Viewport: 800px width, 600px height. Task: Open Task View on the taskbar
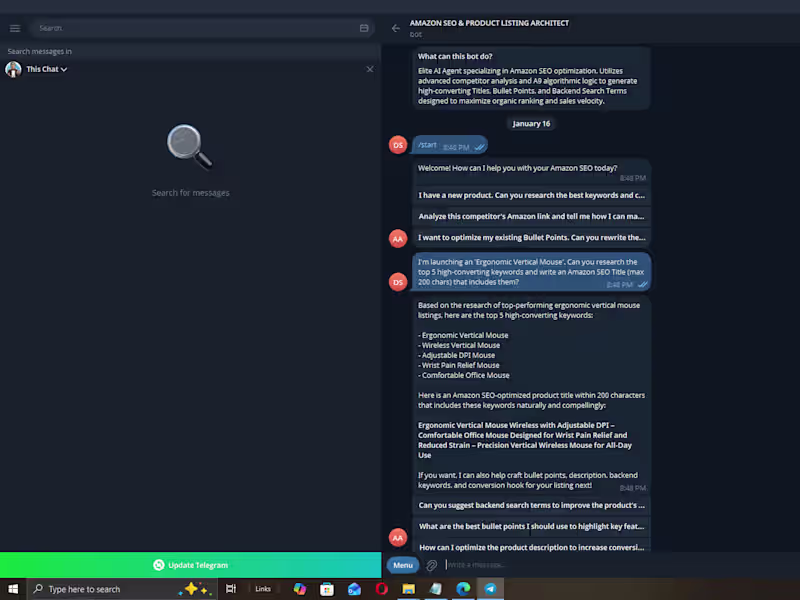[x=231, y=589]
